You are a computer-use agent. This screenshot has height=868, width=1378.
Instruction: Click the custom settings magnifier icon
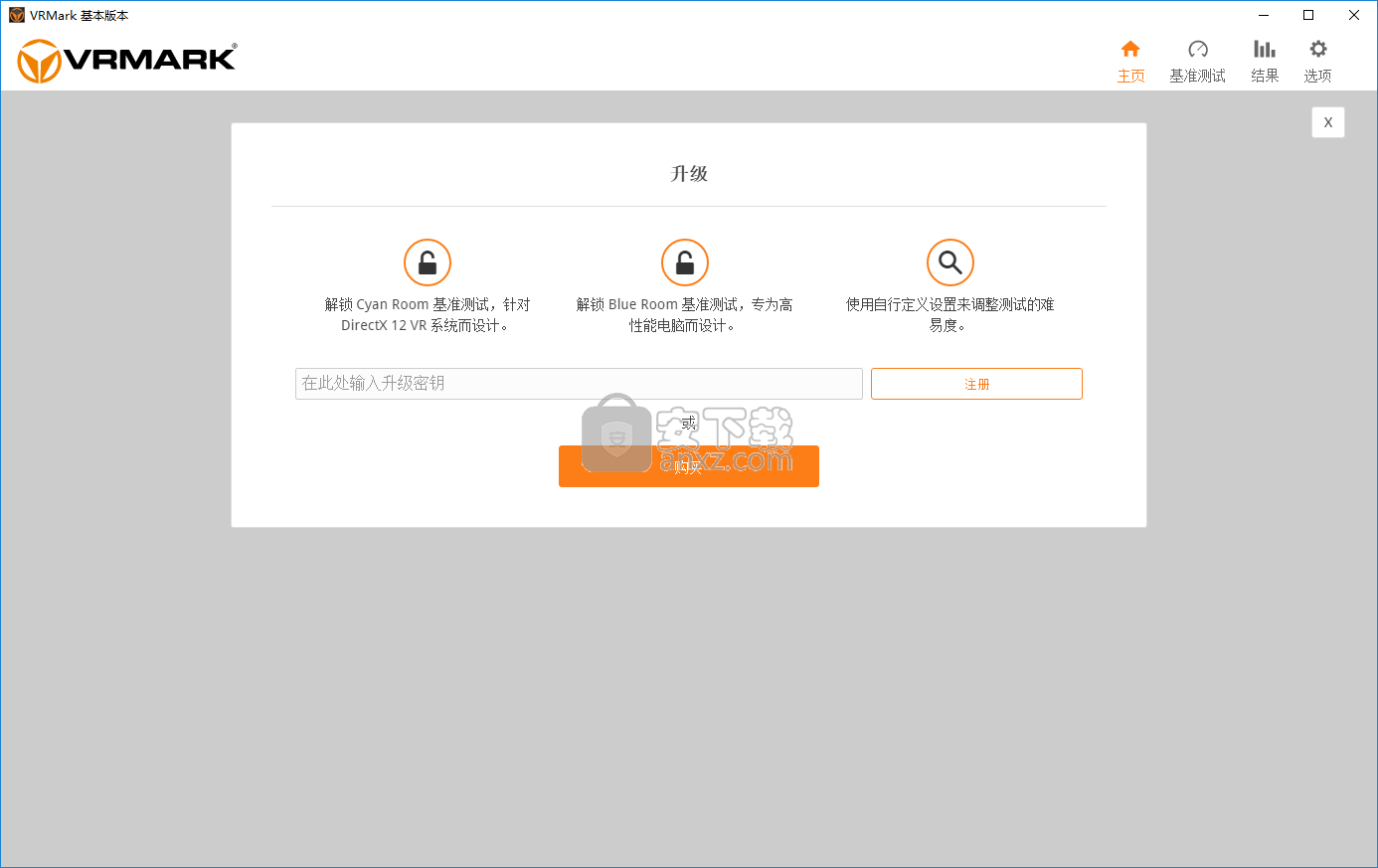pos(950,262)
